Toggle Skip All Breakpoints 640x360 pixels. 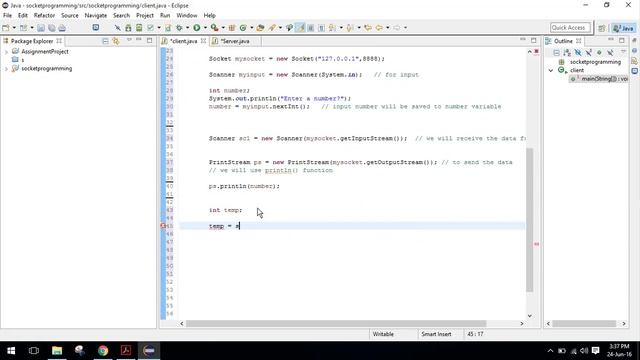pos(118,28)
